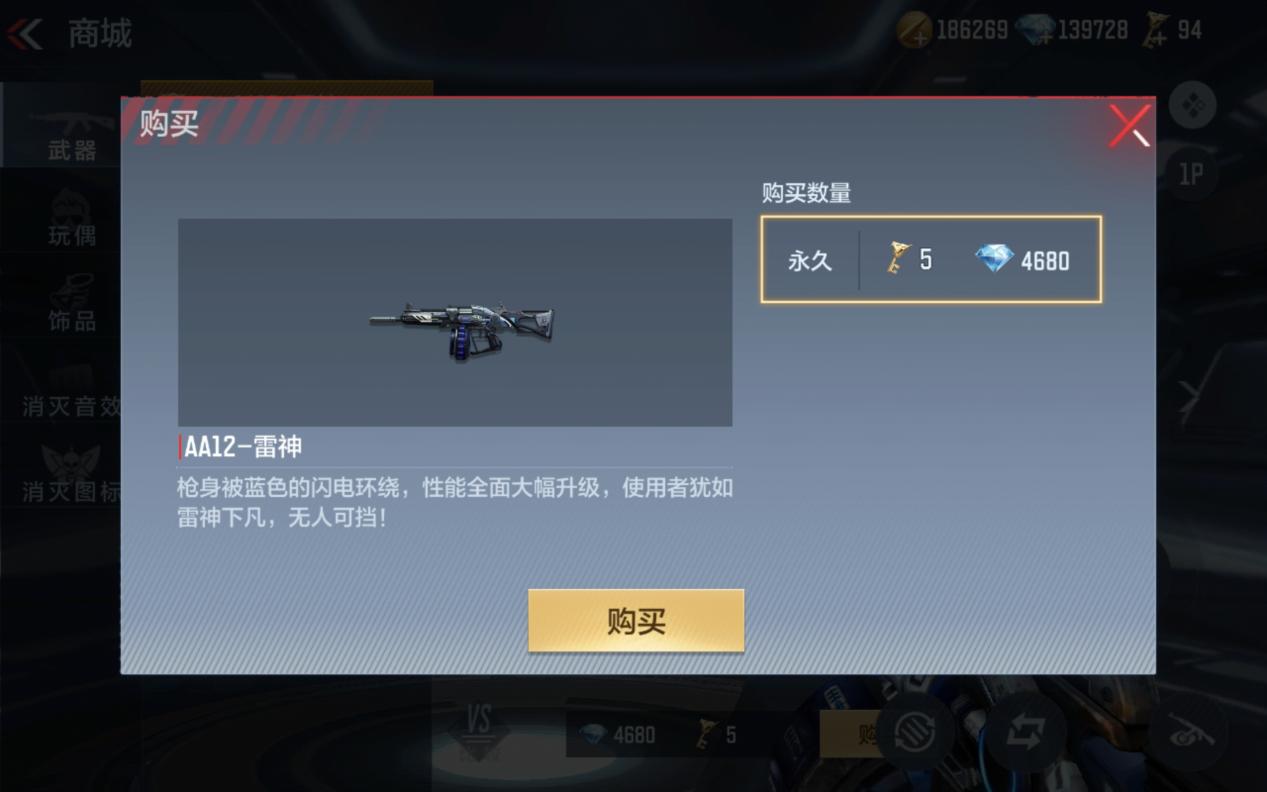The width and height of the screenshot is (1267, 792).
Task: Click the swap arrows icon at bottom
Action: pos(1025,734)
